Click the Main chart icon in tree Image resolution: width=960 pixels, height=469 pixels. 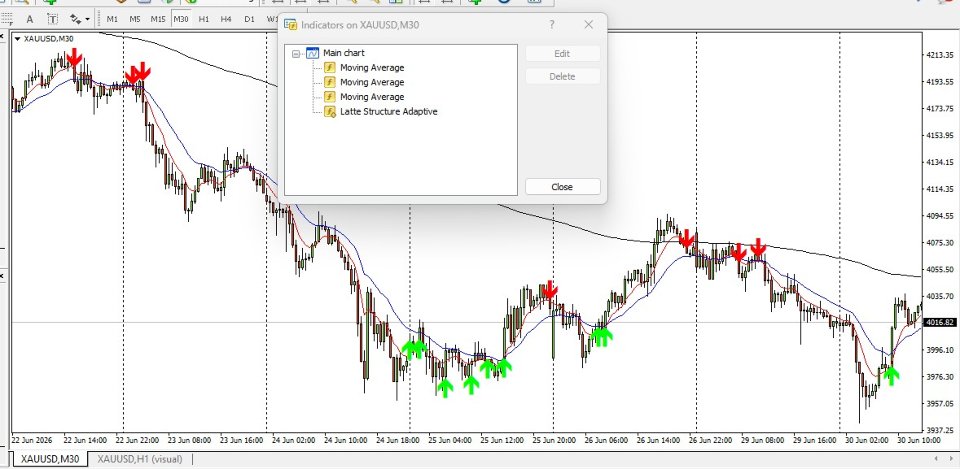312,53
